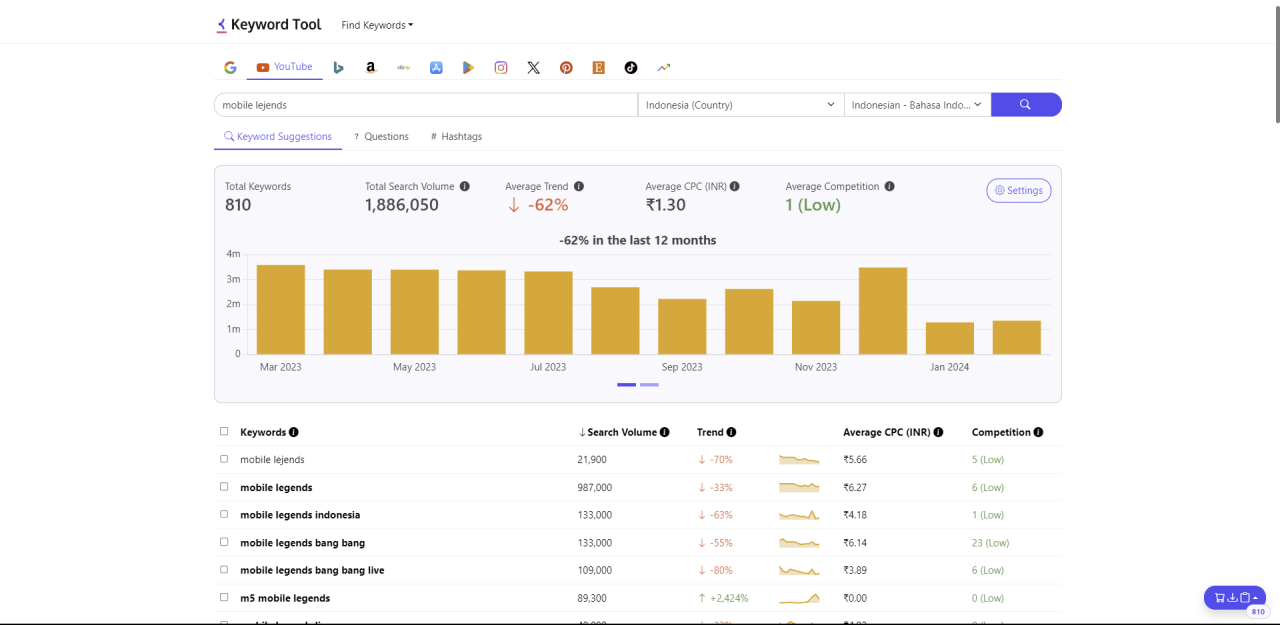The height and width of the screenshot is (625, 1280).
Task: Switch to the Questions tab
Action: click(x=381, y=137)
